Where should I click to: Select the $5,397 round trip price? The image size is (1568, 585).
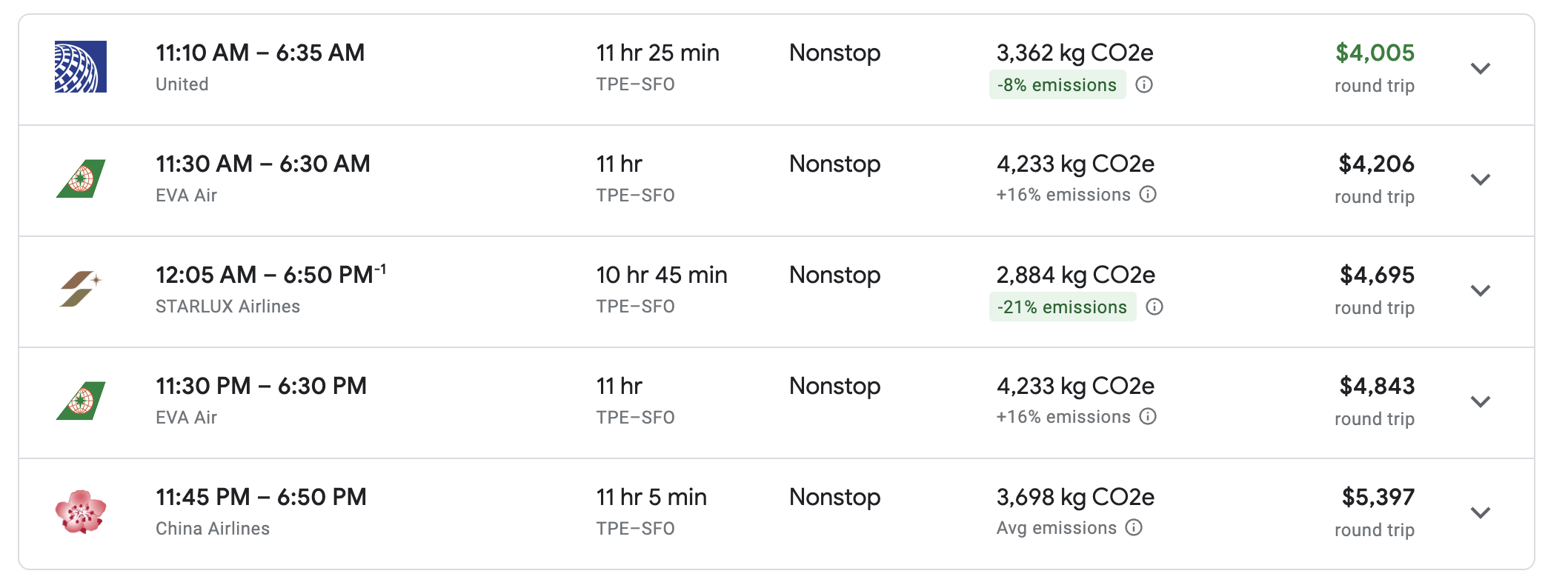tap(1378, 498)
